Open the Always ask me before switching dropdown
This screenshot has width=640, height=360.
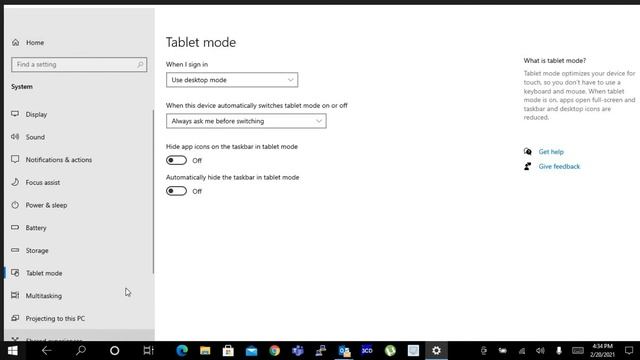click(x=246, y=121)
